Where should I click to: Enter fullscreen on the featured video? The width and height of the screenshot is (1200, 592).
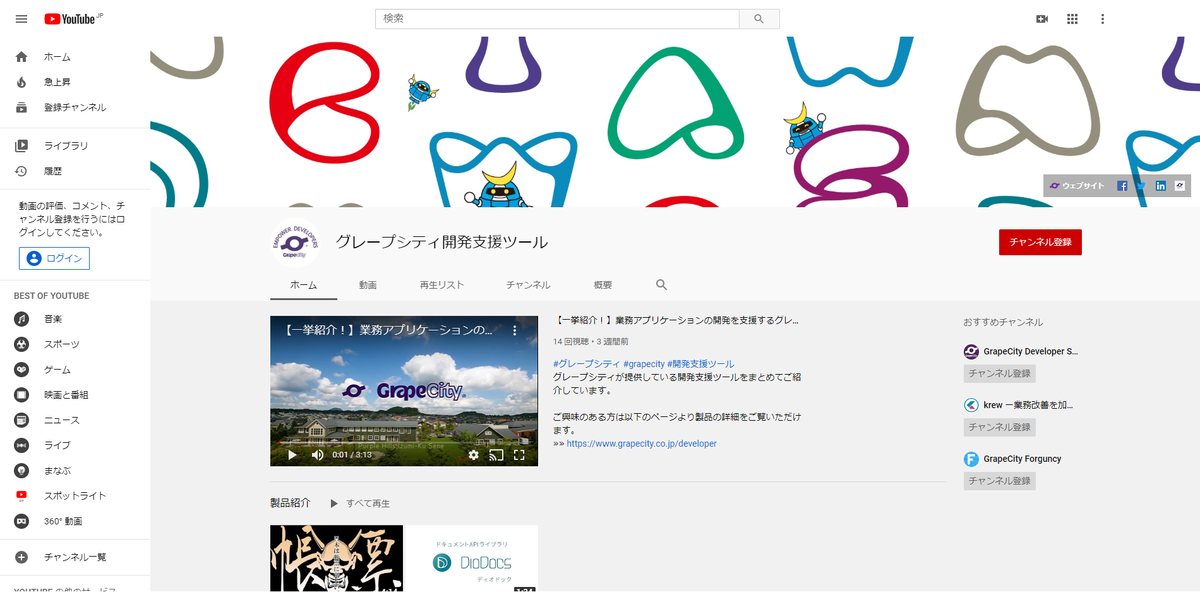[519, 454]
